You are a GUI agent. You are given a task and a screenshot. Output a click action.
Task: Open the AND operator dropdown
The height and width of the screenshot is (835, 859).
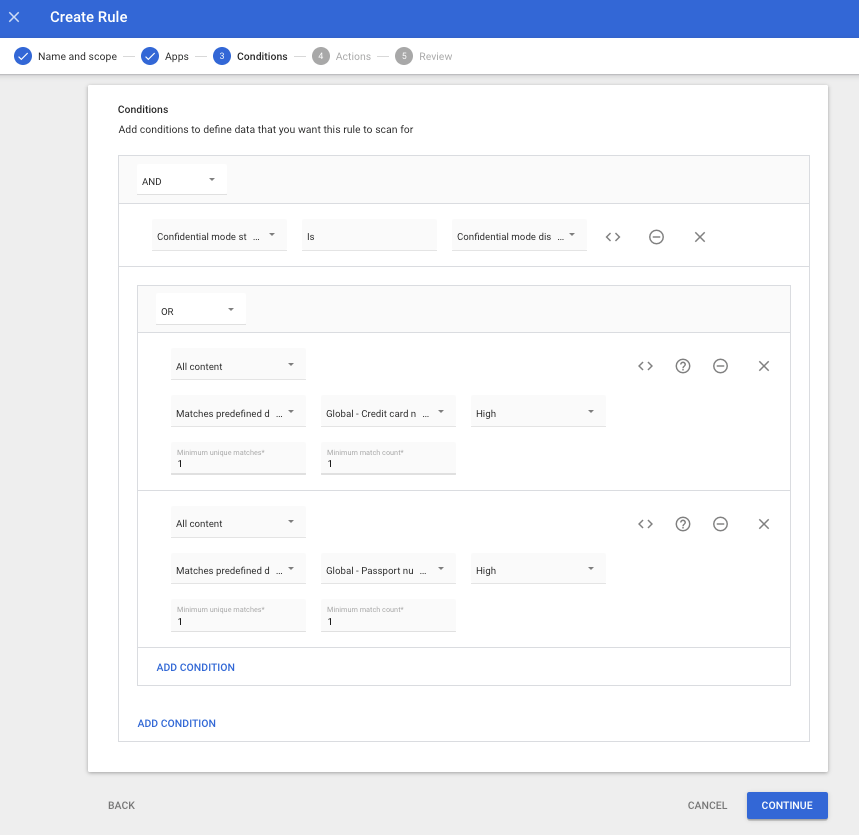click(181, 180)
